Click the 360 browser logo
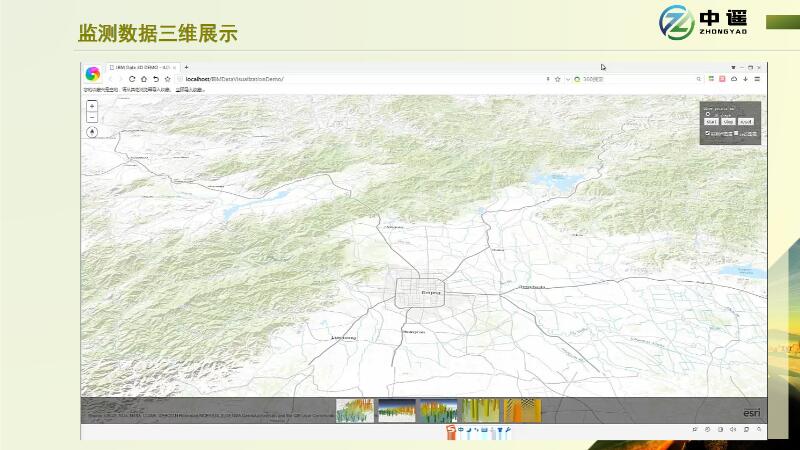The image size is (800, 450). 92,73
